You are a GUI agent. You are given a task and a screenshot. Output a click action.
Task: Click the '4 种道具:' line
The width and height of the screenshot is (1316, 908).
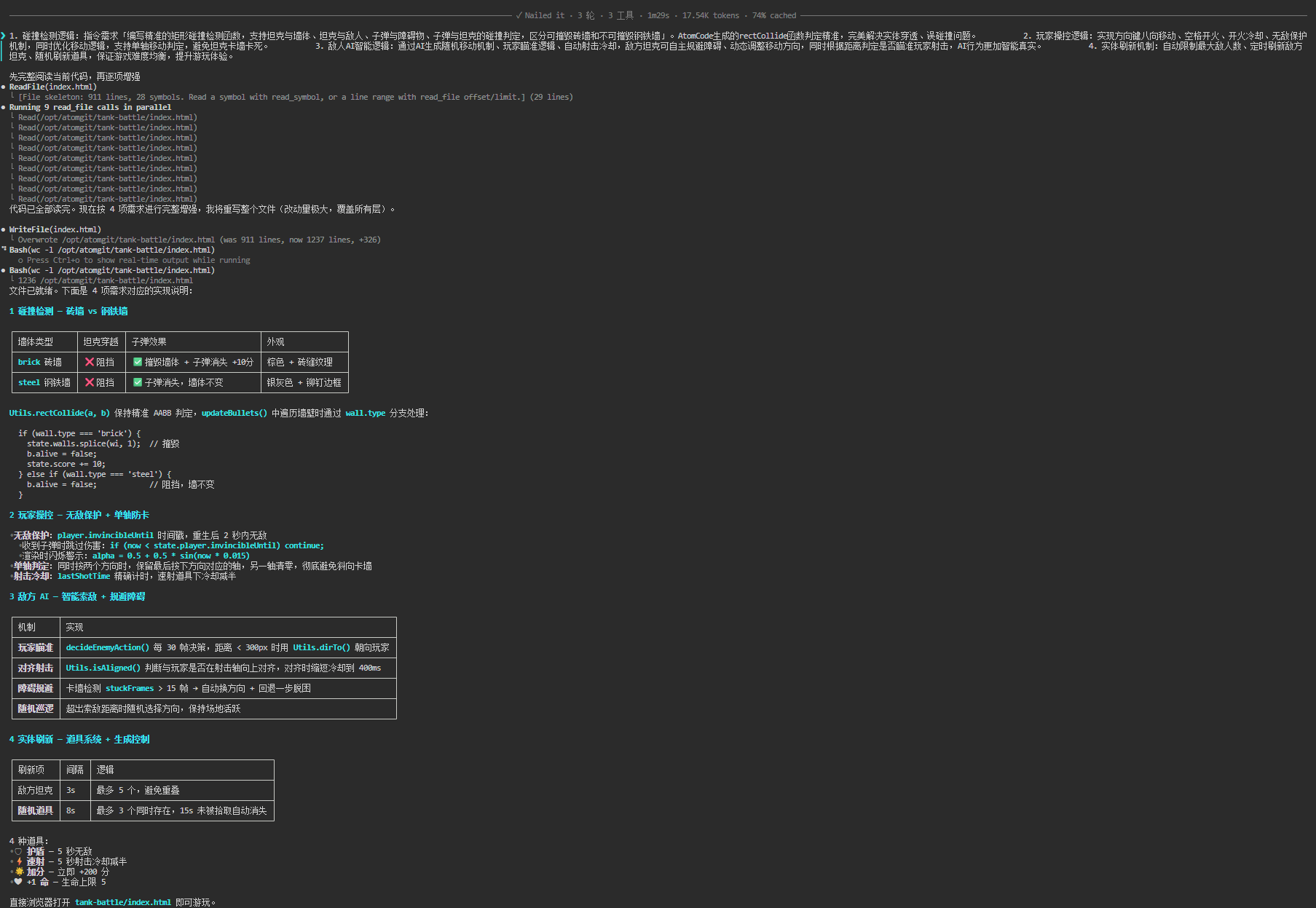pyautogui.click(x=29, y=841)
